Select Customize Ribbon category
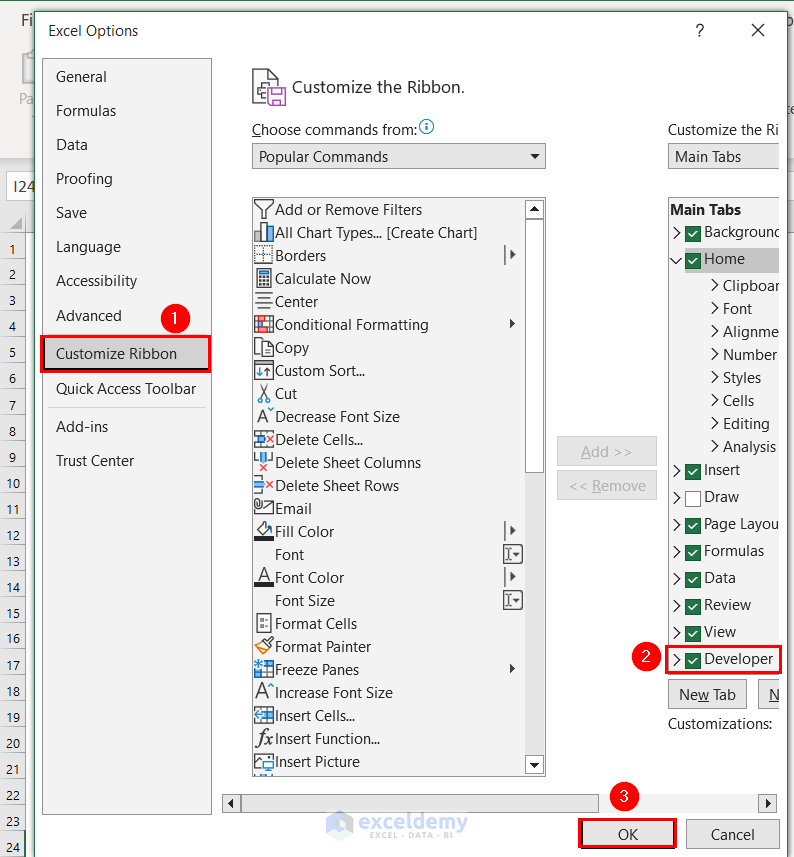 (126, 354)
